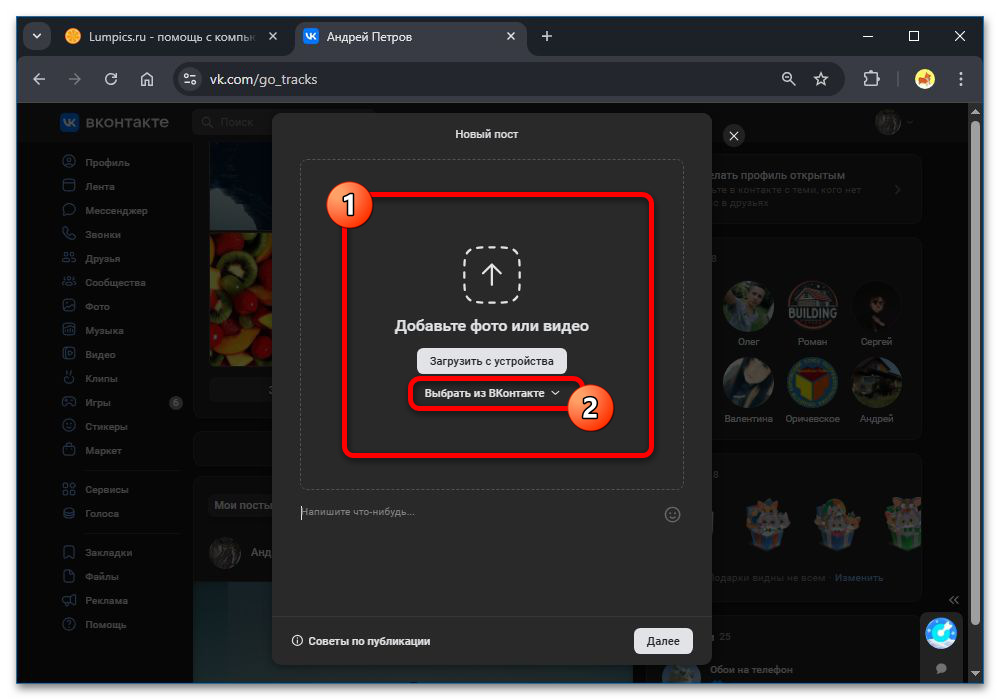Reload the page
This screenshot has width=1000, height=700.
click(x=111, y=79)
